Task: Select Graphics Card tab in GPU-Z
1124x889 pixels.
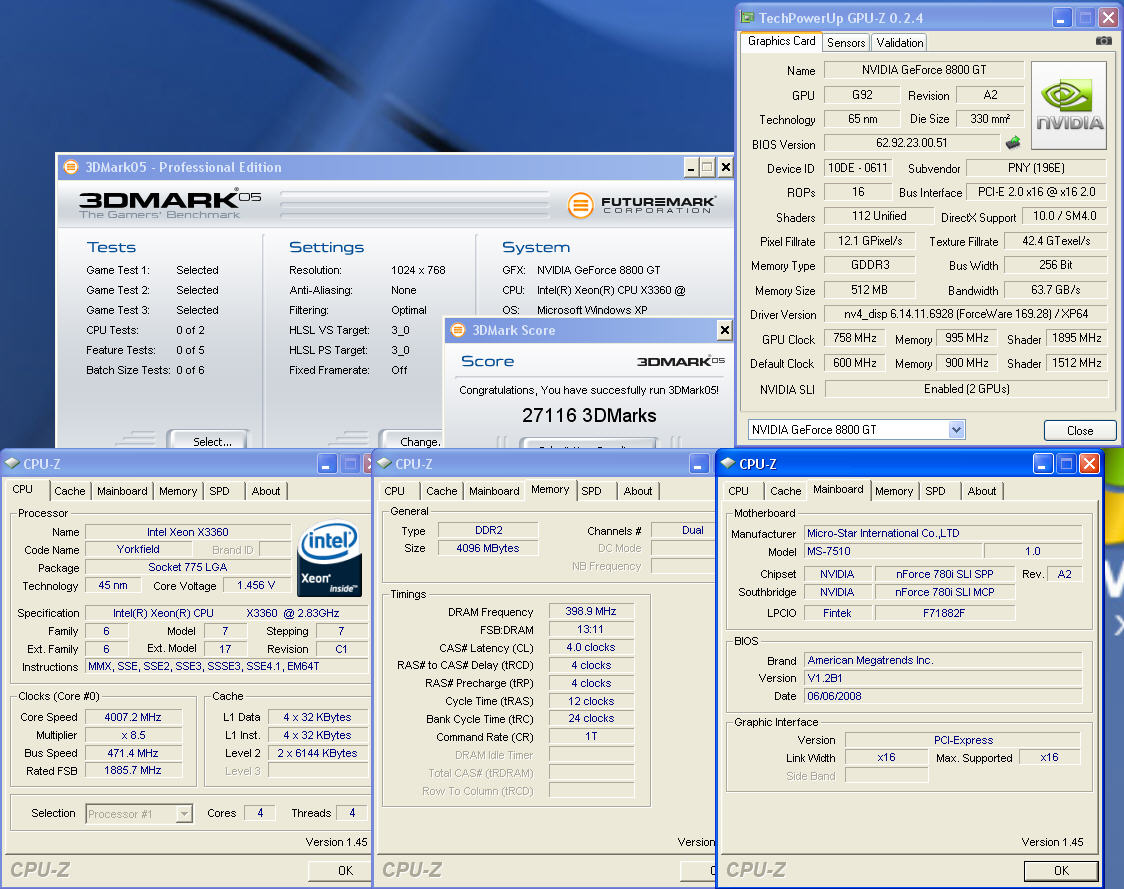Action: click(781, 41)
